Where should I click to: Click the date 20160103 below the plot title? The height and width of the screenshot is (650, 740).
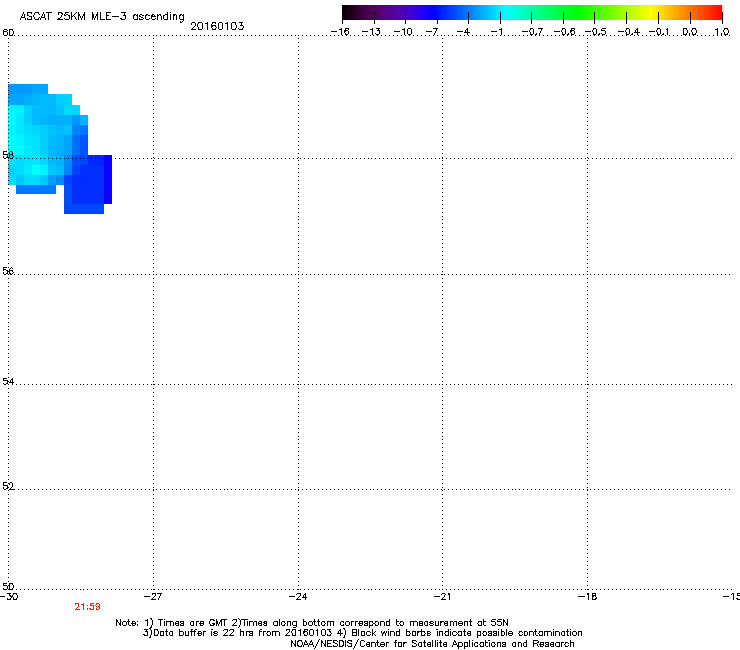coord(217,26)
